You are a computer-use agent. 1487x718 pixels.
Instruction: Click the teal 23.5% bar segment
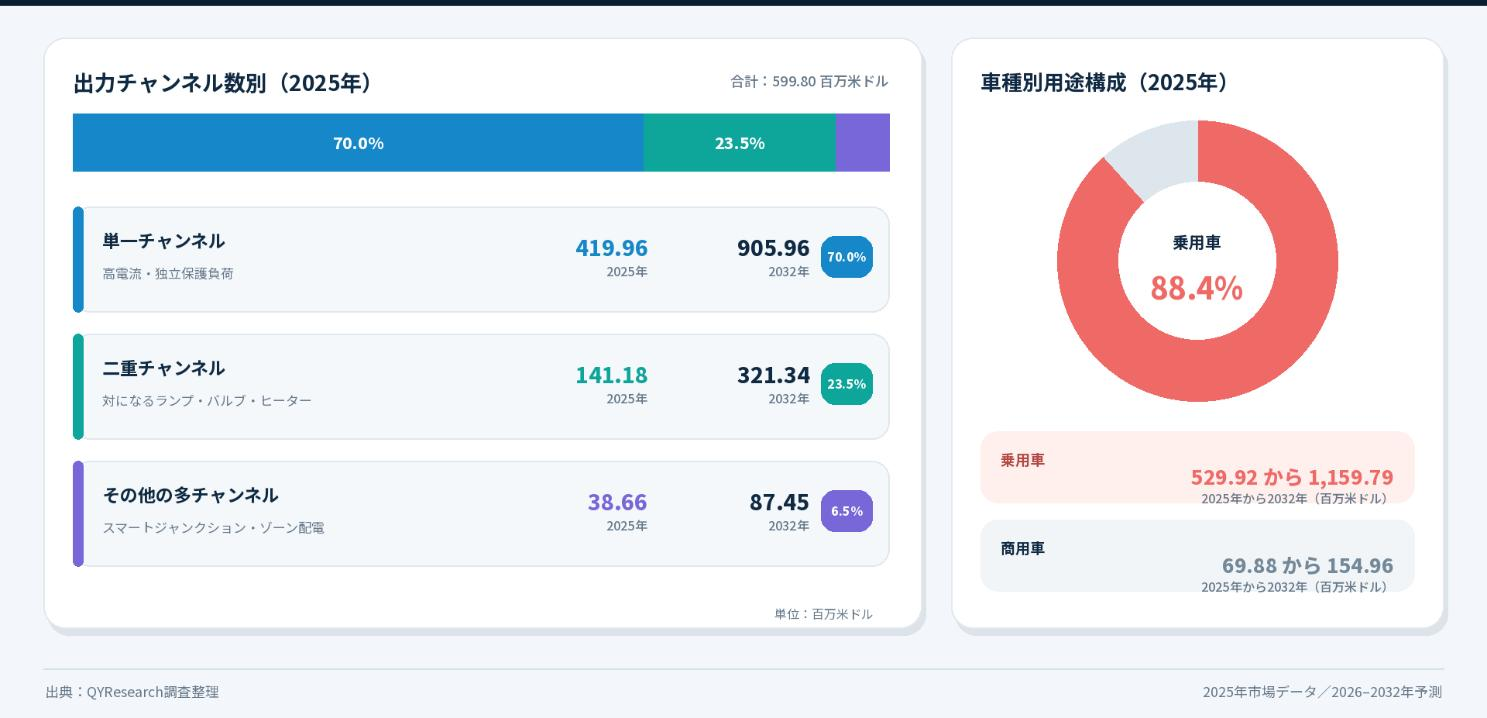click(740, 143)
